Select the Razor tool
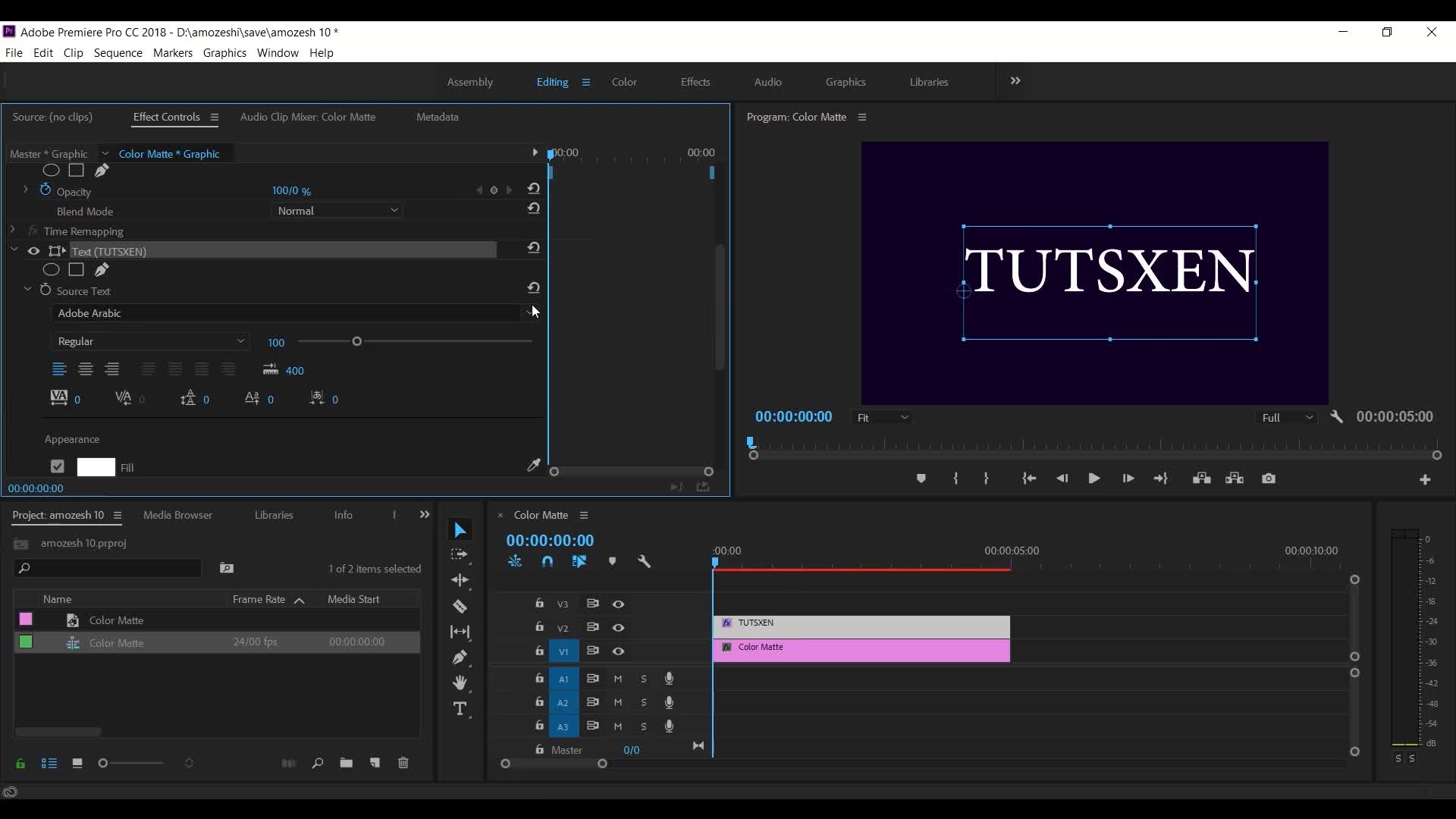 coord(460,607)
